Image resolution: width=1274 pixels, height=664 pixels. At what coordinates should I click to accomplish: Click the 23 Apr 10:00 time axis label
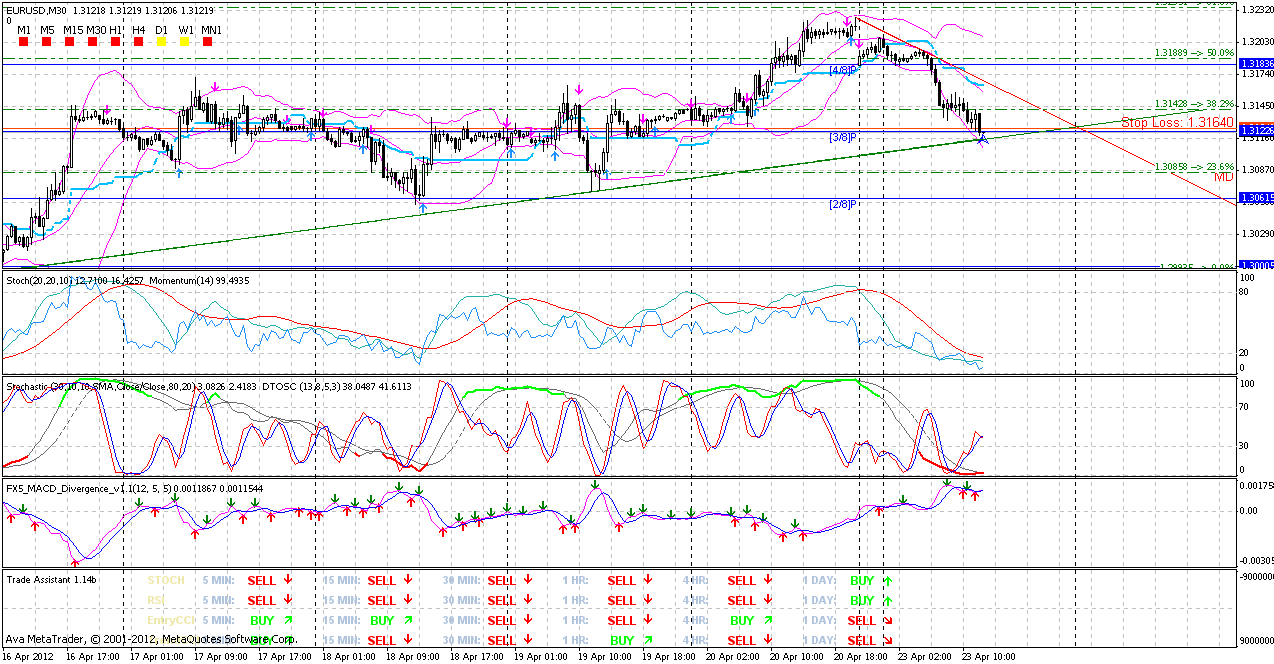(990, 656)
